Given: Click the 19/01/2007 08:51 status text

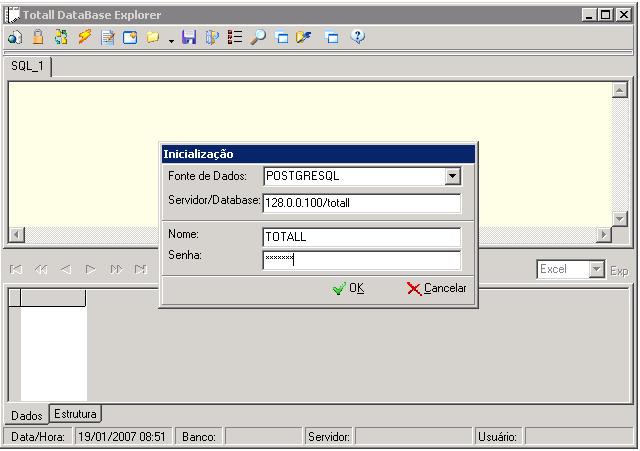Looking at the screenshot, I should point(122,437).
